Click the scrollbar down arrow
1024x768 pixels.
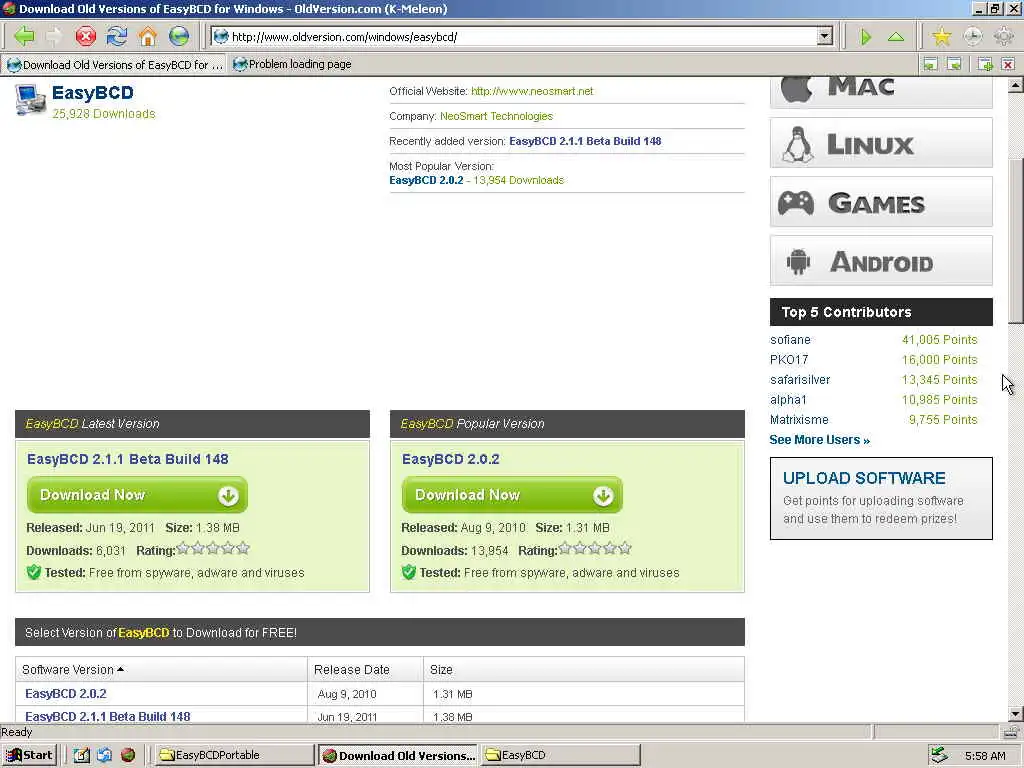[x=1015, y=713]
